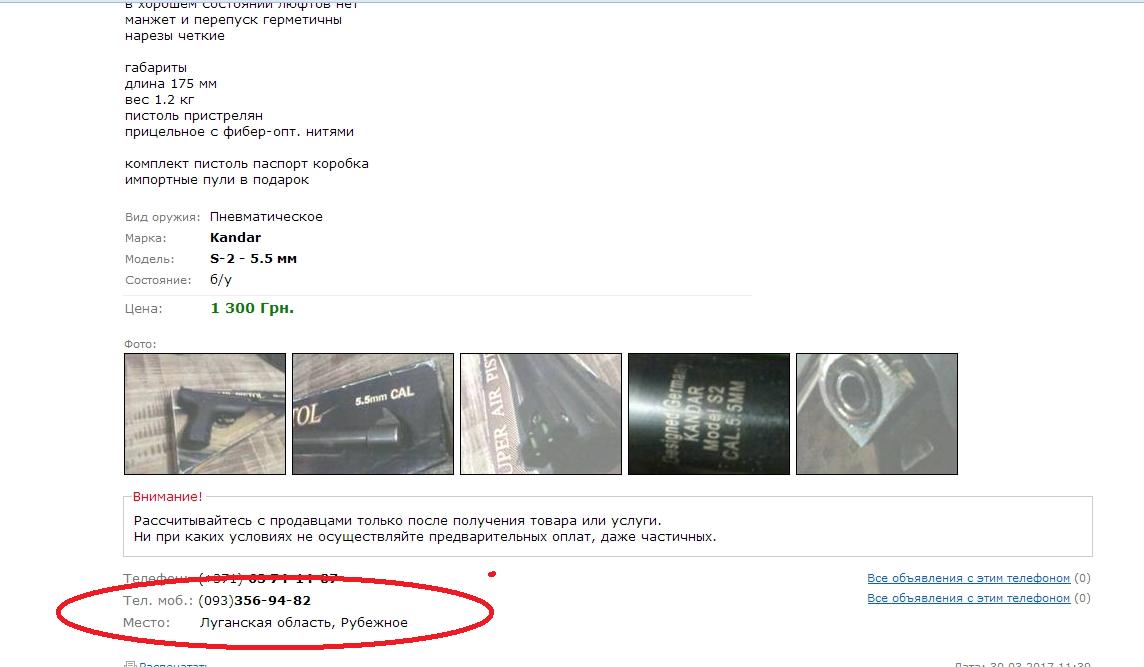Open the photo showing the 5.5mm CAL box
The image size is (1144, 667).
[373, 414]
